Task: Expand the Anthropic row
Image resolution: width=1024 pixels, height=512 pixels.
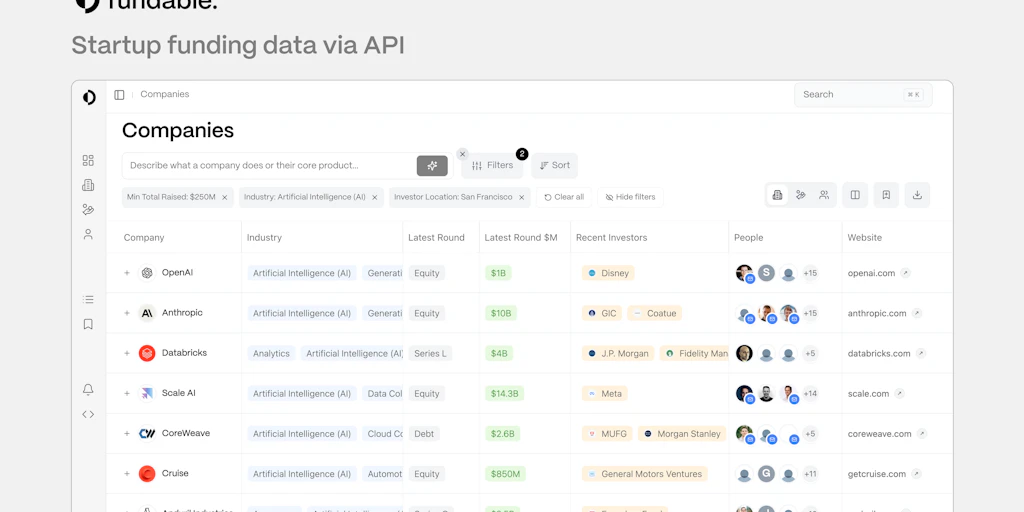Action: click(x=127, y=313)
